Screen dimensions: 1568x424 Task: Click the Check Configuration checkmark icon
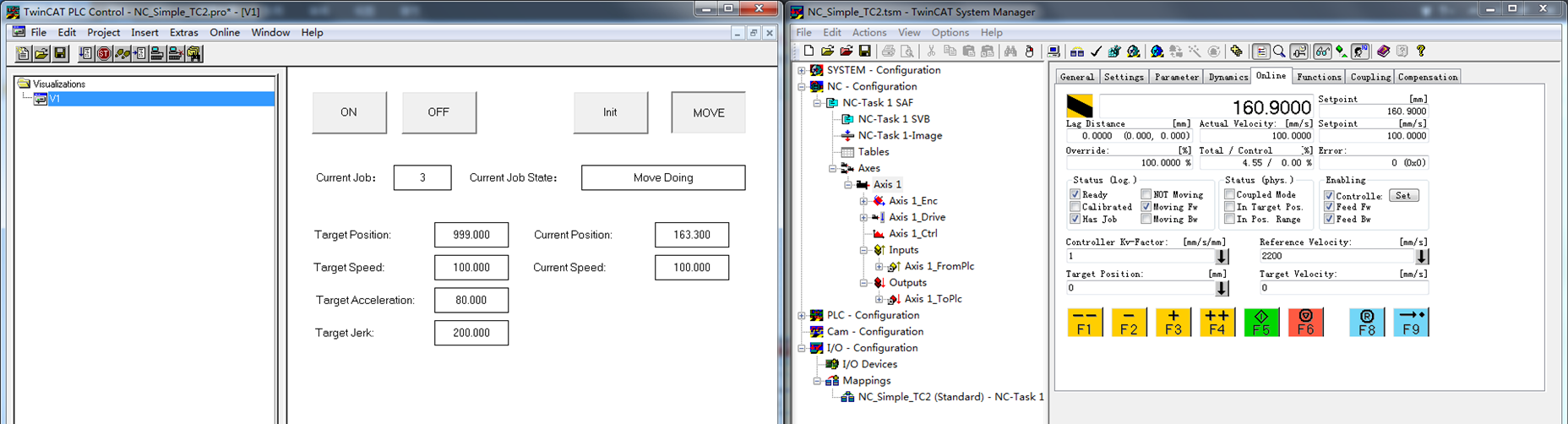[x=1096, y=52]
